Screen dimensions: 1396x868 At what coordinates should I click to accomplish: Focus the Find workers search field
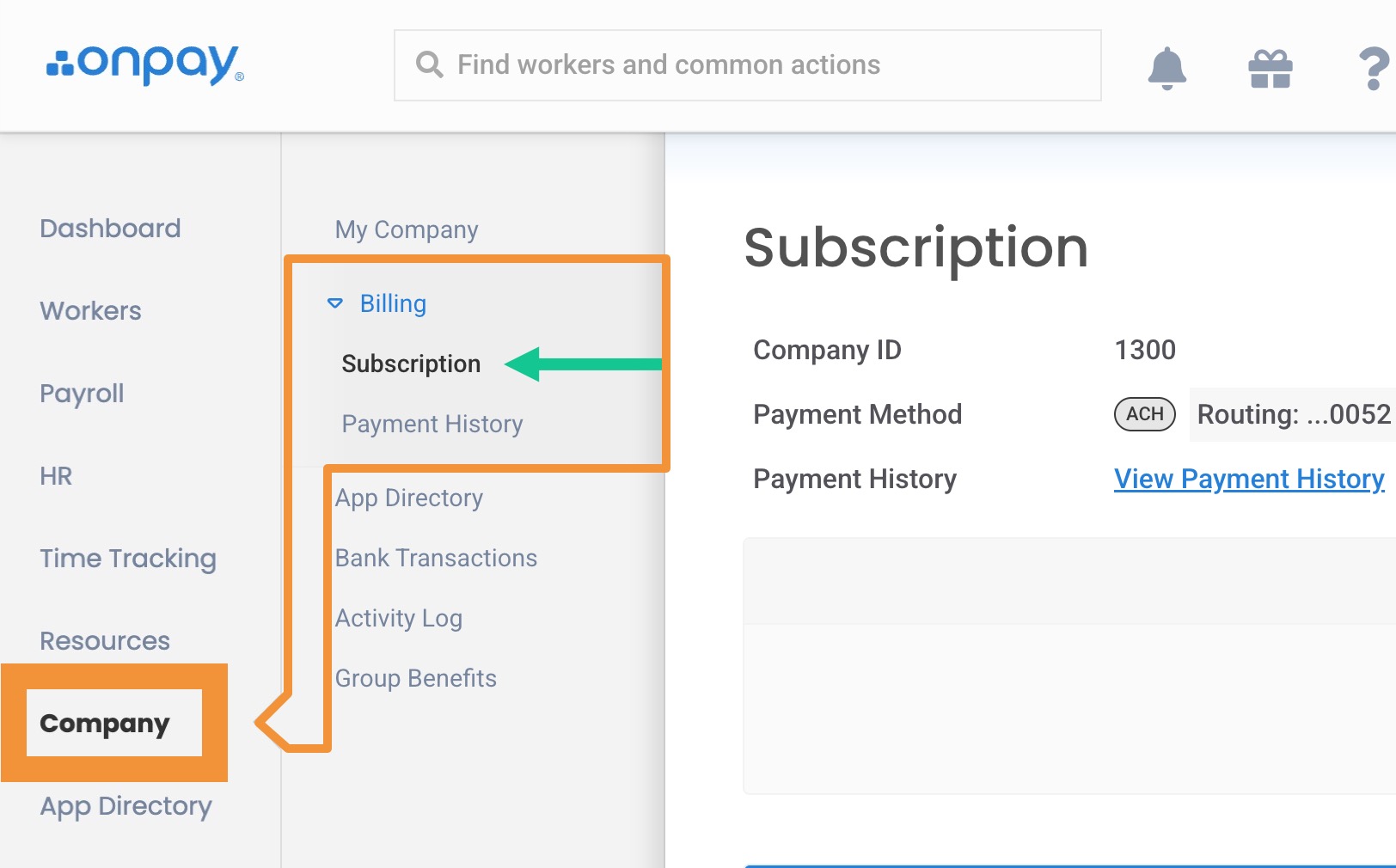[747, 65]
